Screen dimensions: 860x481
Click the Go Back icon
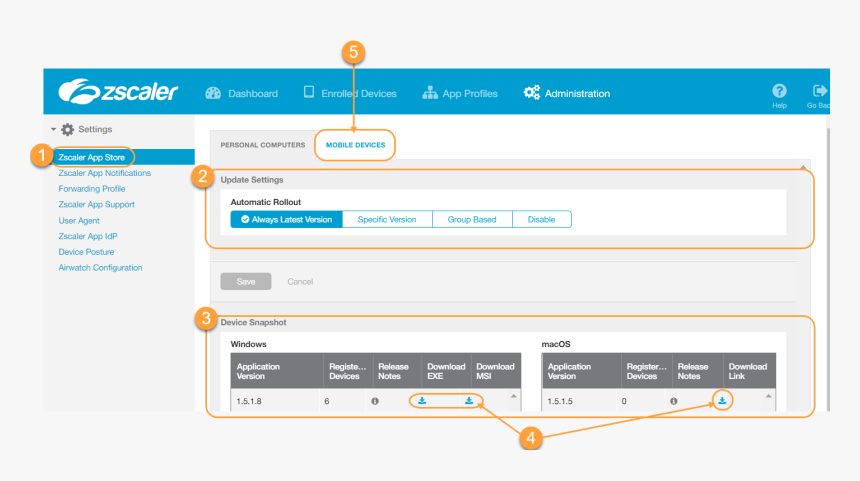pos(820,91)
